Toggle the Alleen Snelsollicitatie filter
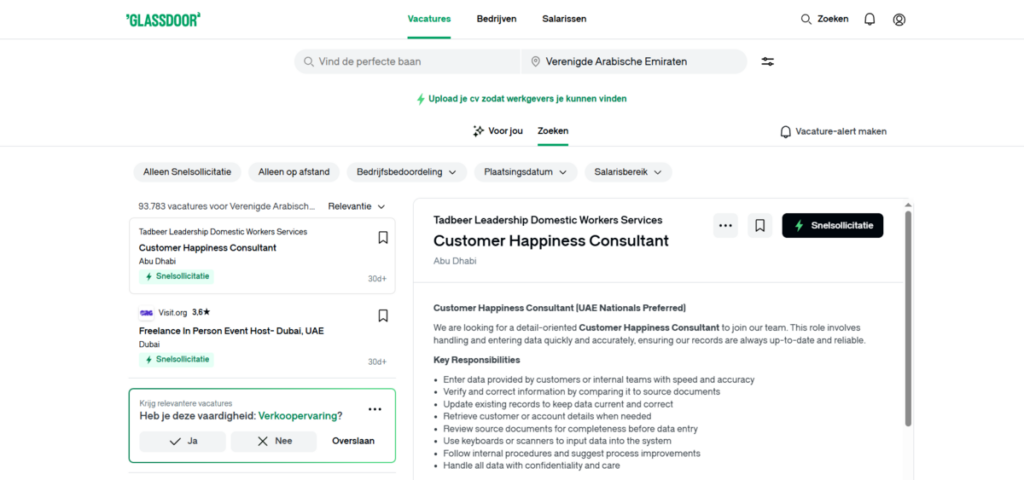Image resolution: width=1024 pixels, height=480 pixels. point(187,172)
